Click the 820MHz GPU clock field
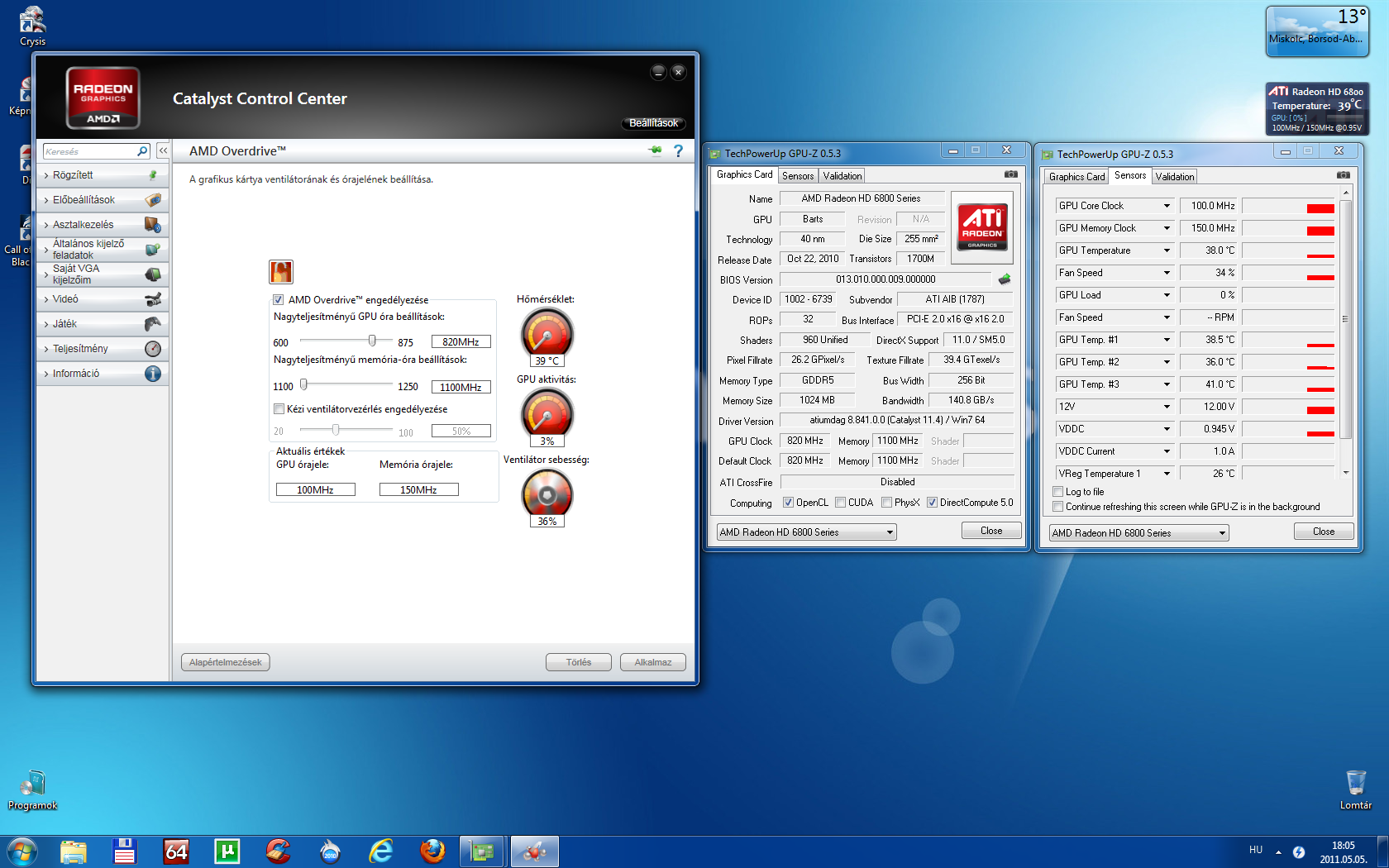Viewport: 1389px width, 868px height. point(461,341)
